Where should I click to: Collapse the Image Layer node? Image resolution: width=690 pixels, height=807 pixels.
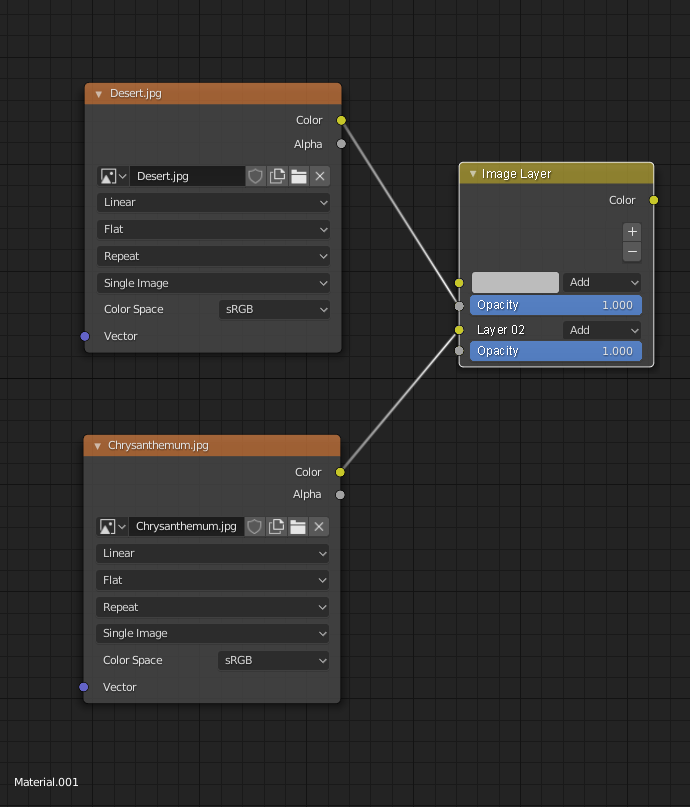(473, 174)
